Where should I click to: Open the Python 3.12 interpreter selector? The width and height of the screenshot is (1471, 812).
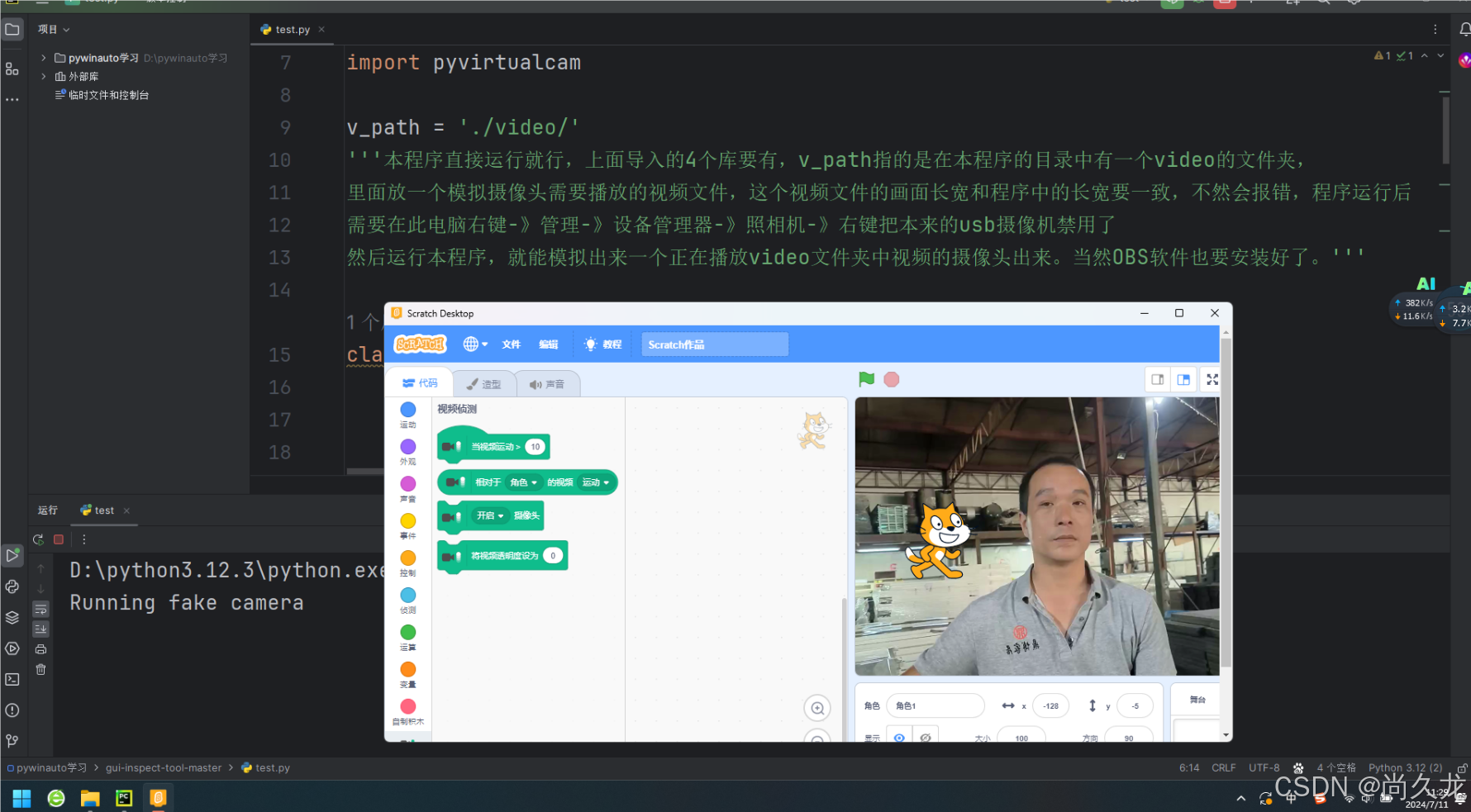(x=1405, y=767)
